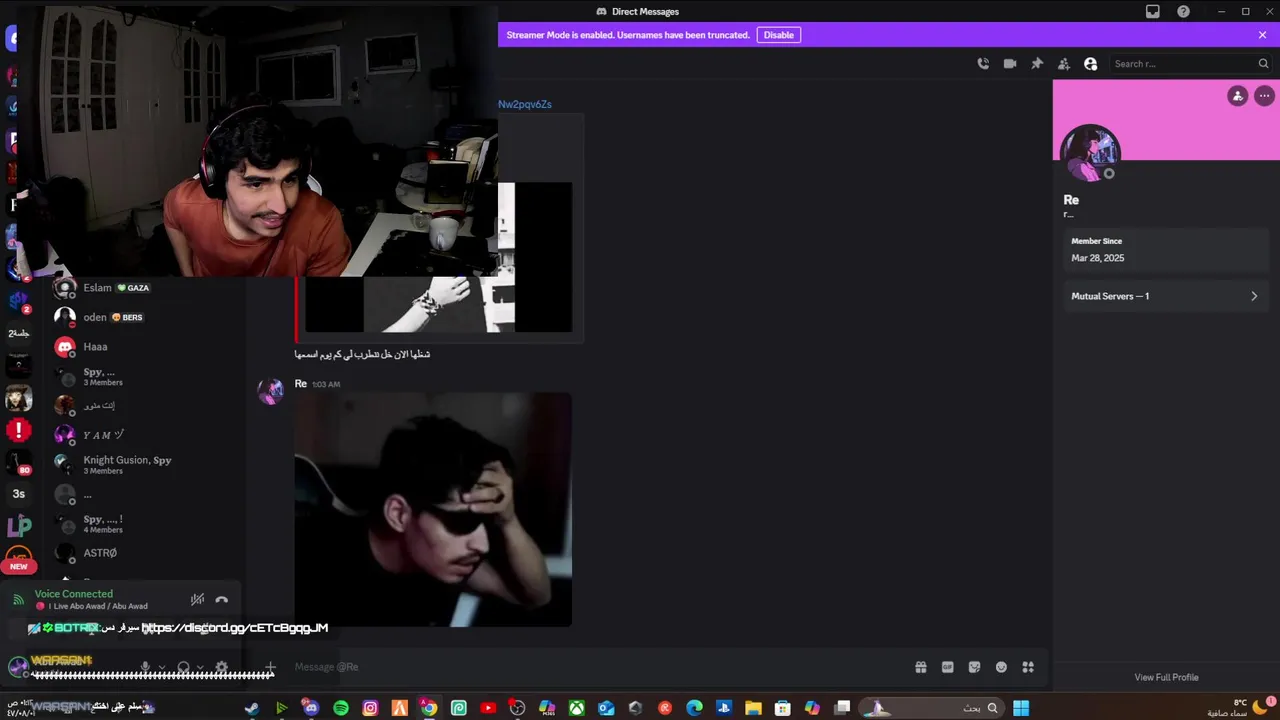Click Re's avatar beside the message
This screenshot has width=1280, height=720.
pos(271,391)
